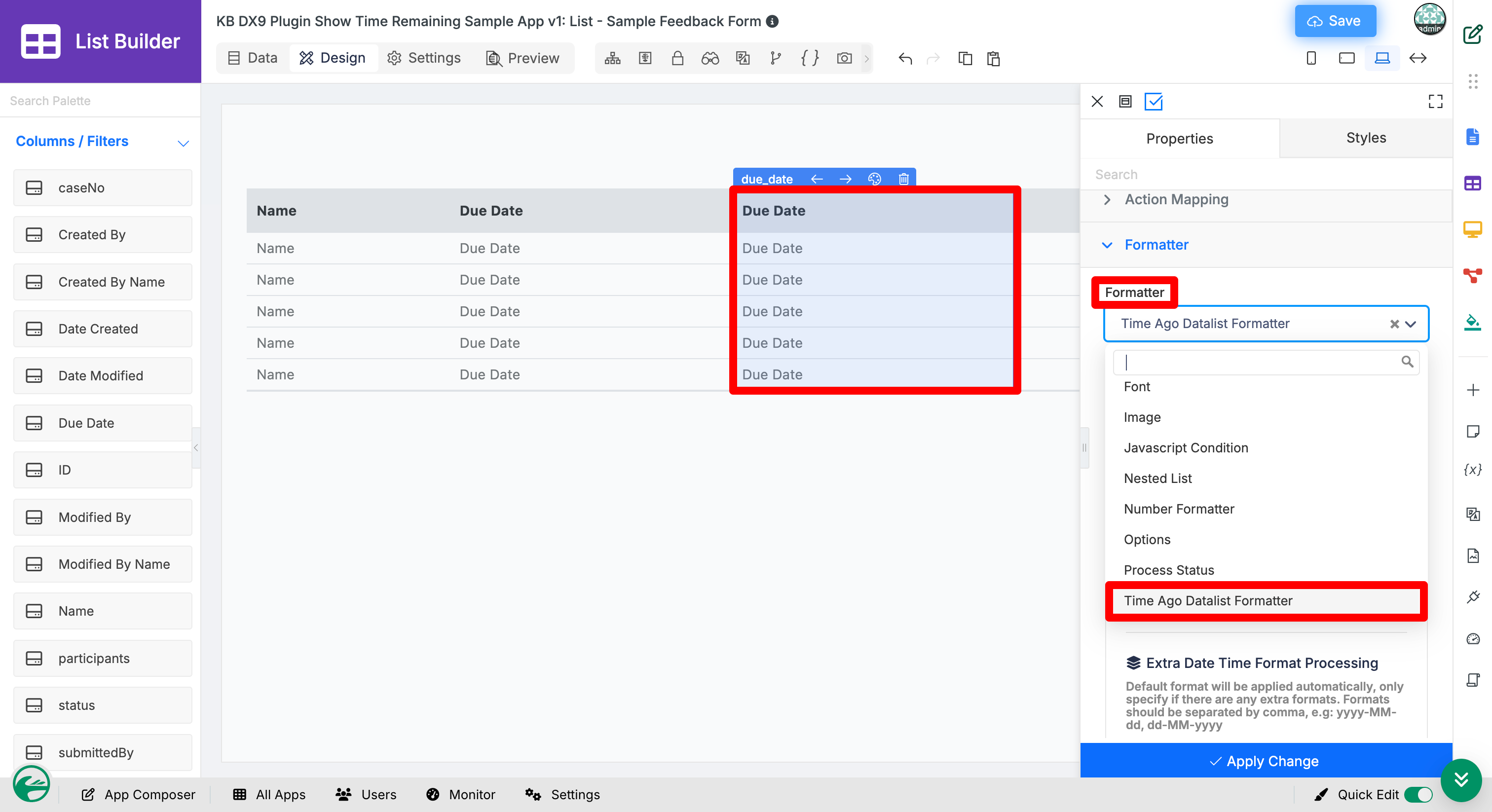Click the Search Palette field
Viewport: 1492px width, 812px height.
(x=101, y=101)
